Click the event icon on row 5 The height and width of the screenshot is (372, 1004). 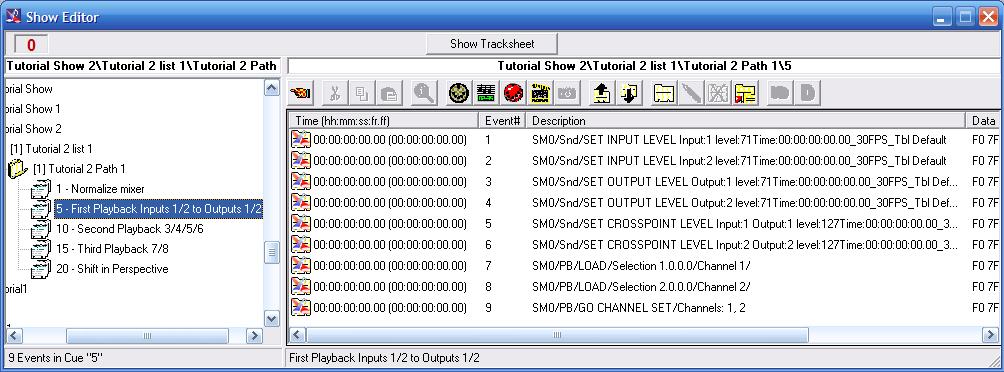301,223
